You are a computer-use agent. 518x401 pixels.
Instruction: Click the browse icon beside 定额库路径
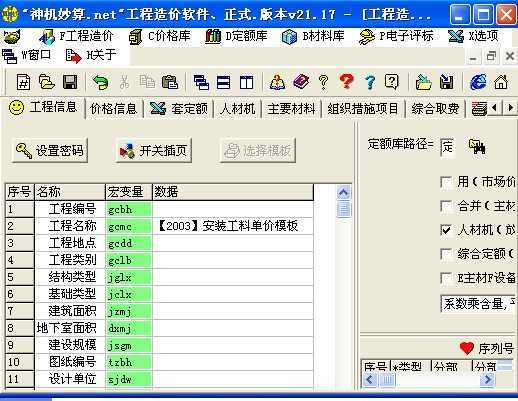pos(477,146)
